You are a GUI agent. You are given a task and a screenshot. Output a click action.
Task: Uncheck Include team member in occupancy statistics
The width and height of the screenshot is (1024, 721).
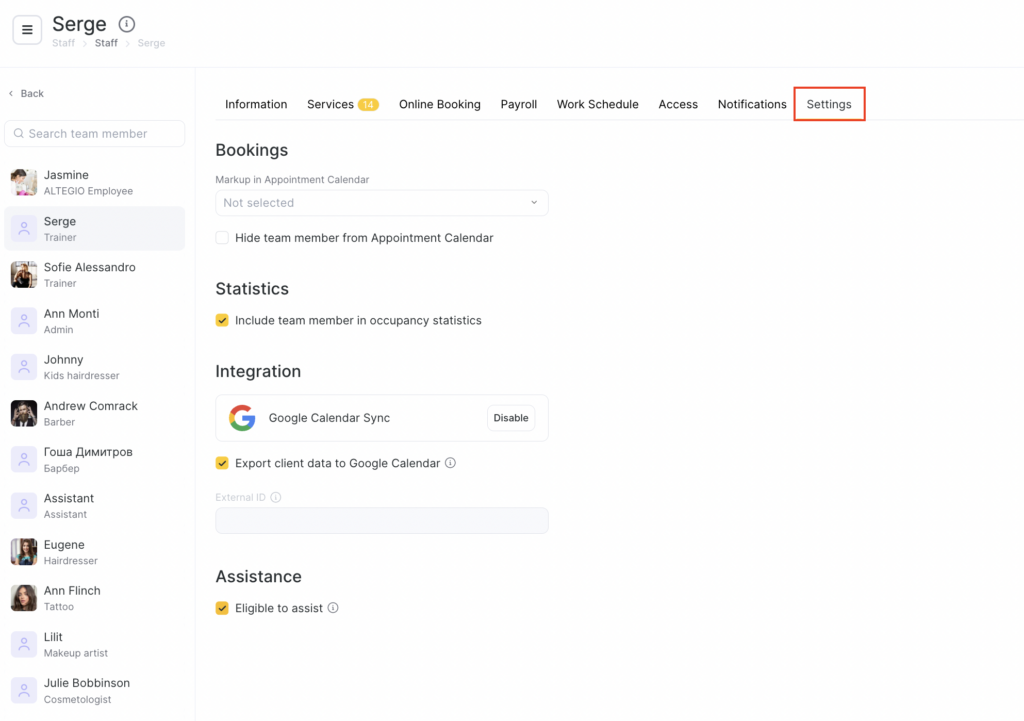(222, 321)
